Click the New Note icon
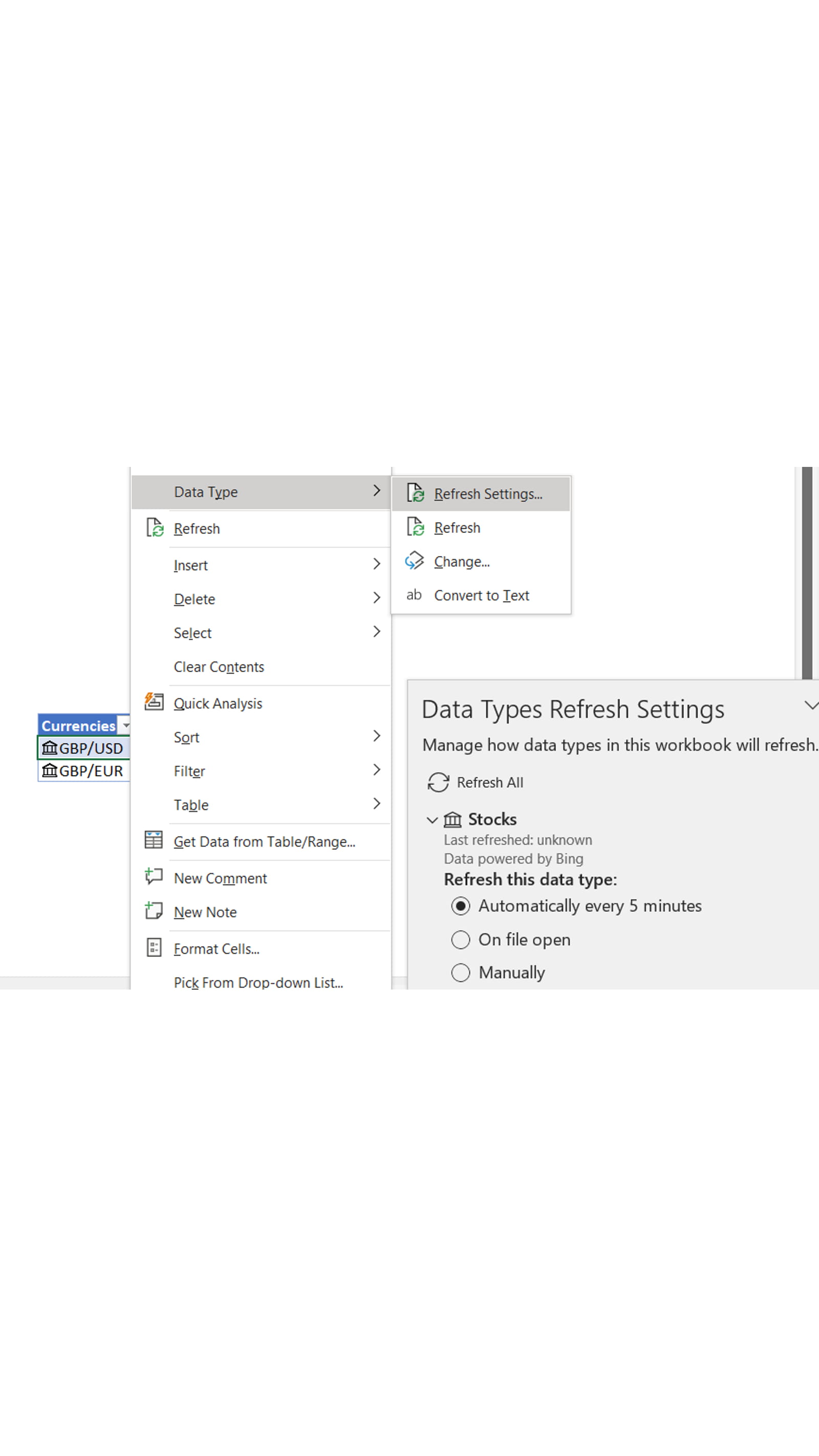This screenshot has width=819, height=1456. 154,912
